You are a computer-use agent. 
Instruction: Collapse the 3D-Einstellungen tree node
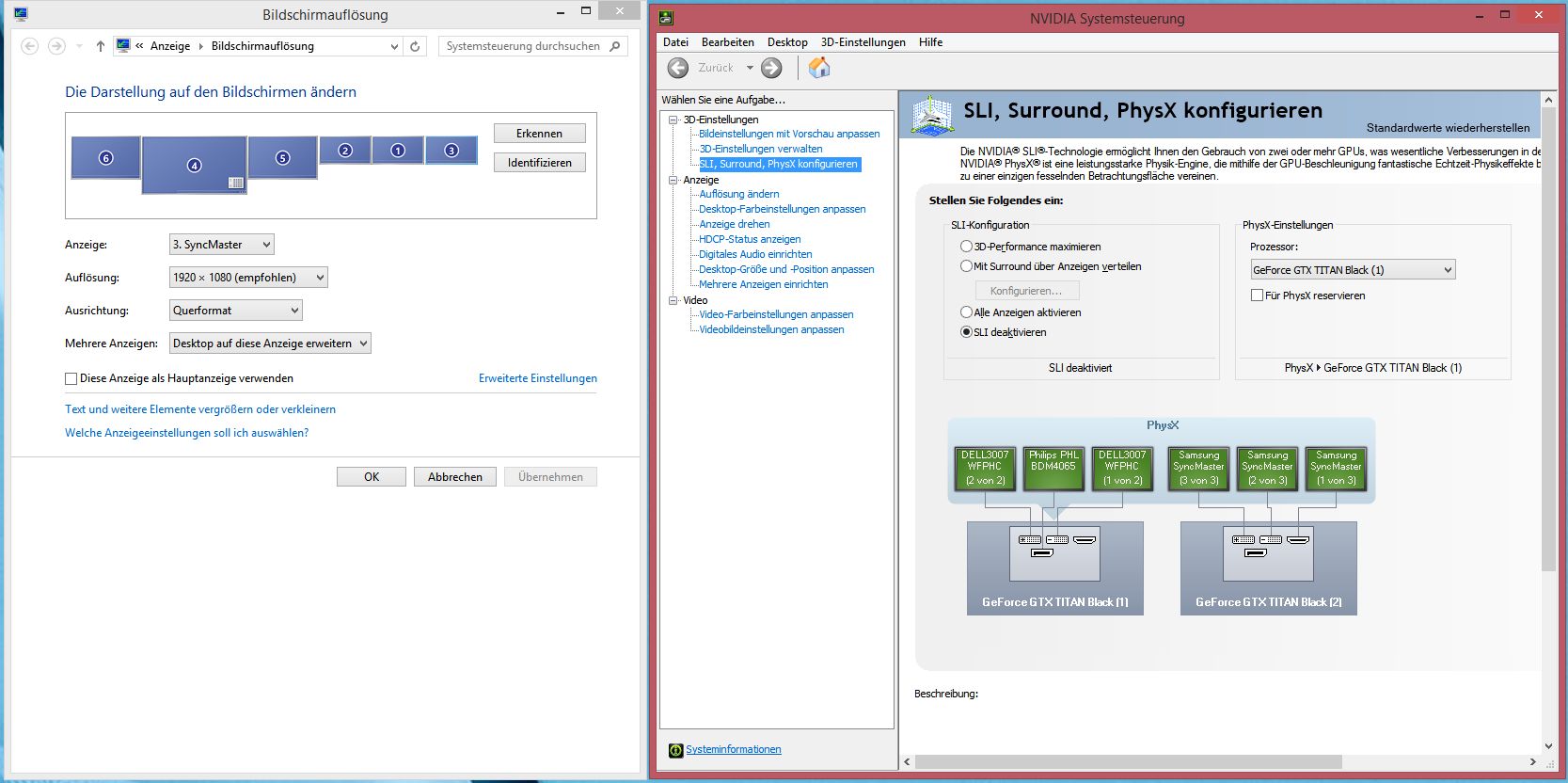673,120
